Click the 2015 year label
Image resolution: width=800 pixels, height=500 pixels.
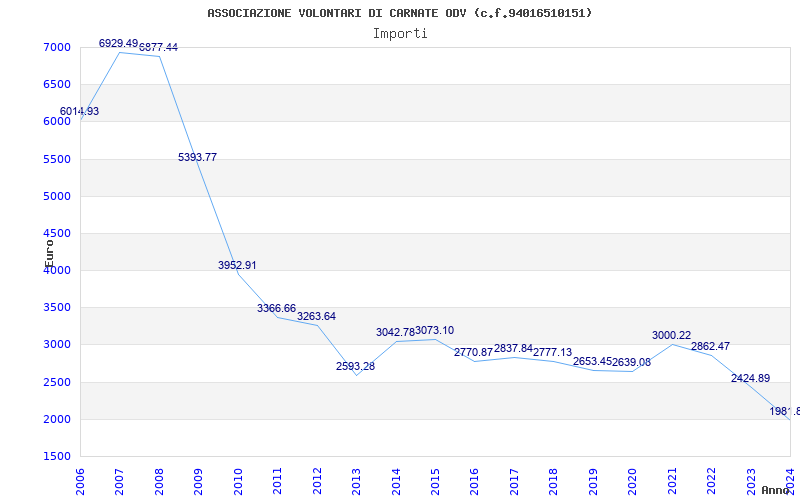[435, 481]
